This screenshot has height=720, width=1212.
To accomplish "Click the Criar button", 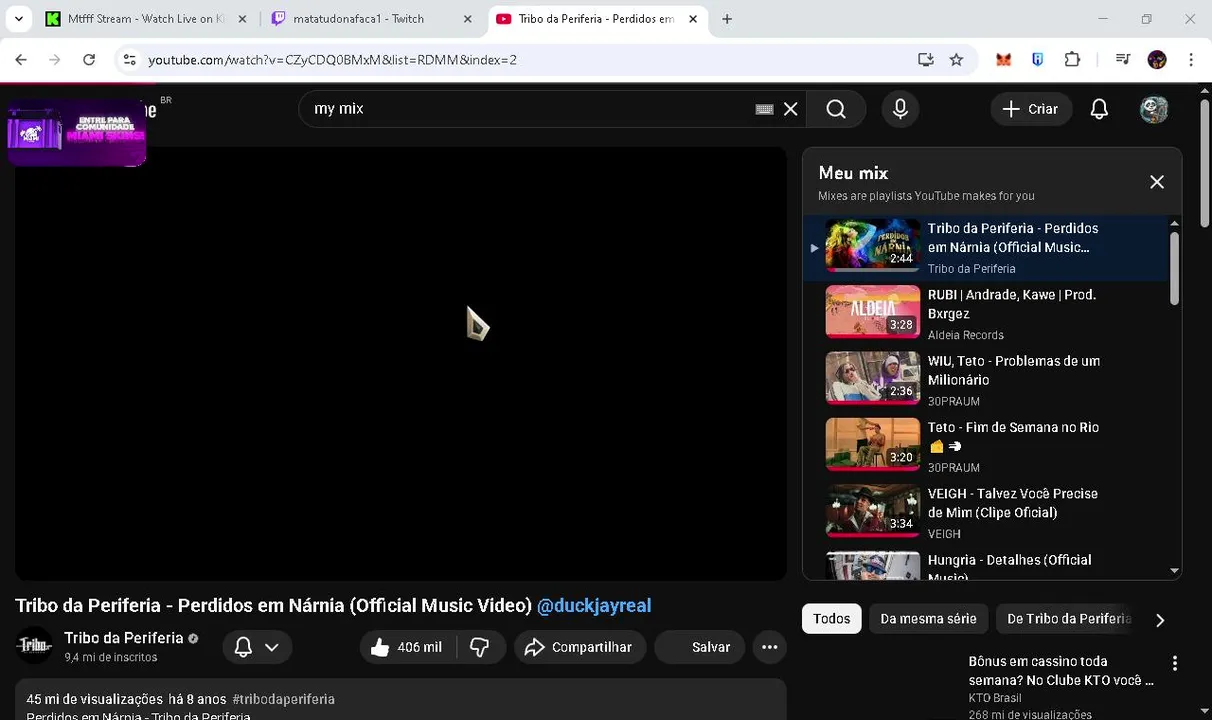I will [1031, 109].
